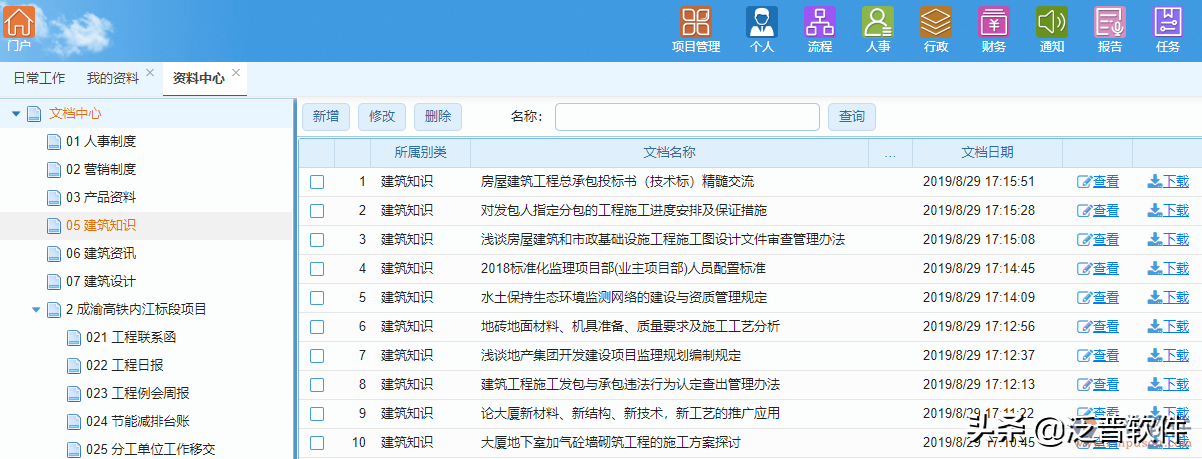Open the 报告 report icon
This screenshot has height=459, width=1202.
point(1110,21)
